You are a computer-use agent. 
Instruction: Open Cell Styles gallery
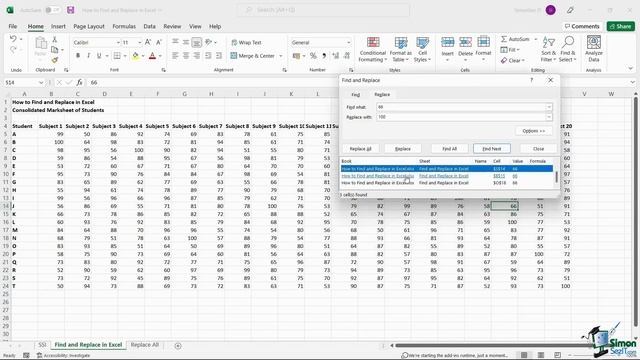422,49
